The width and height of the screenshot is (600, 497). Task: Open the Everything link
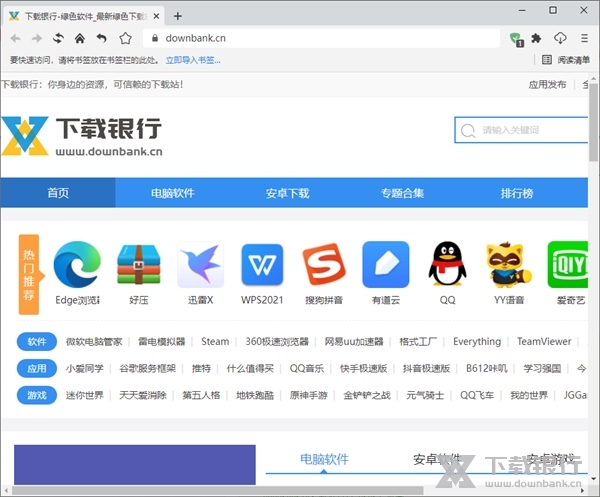(x=477, y=341)
